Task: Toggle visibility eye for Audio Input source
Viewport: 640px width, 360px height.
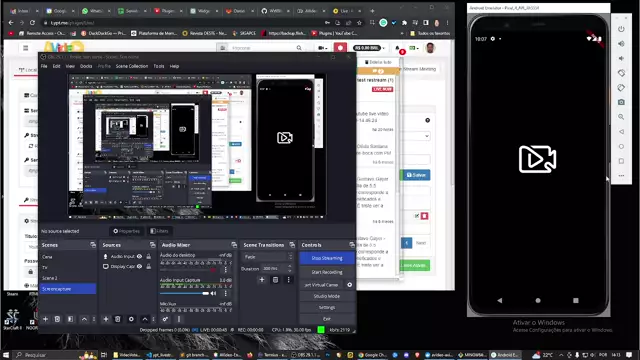Action: [x=139, y=256]
